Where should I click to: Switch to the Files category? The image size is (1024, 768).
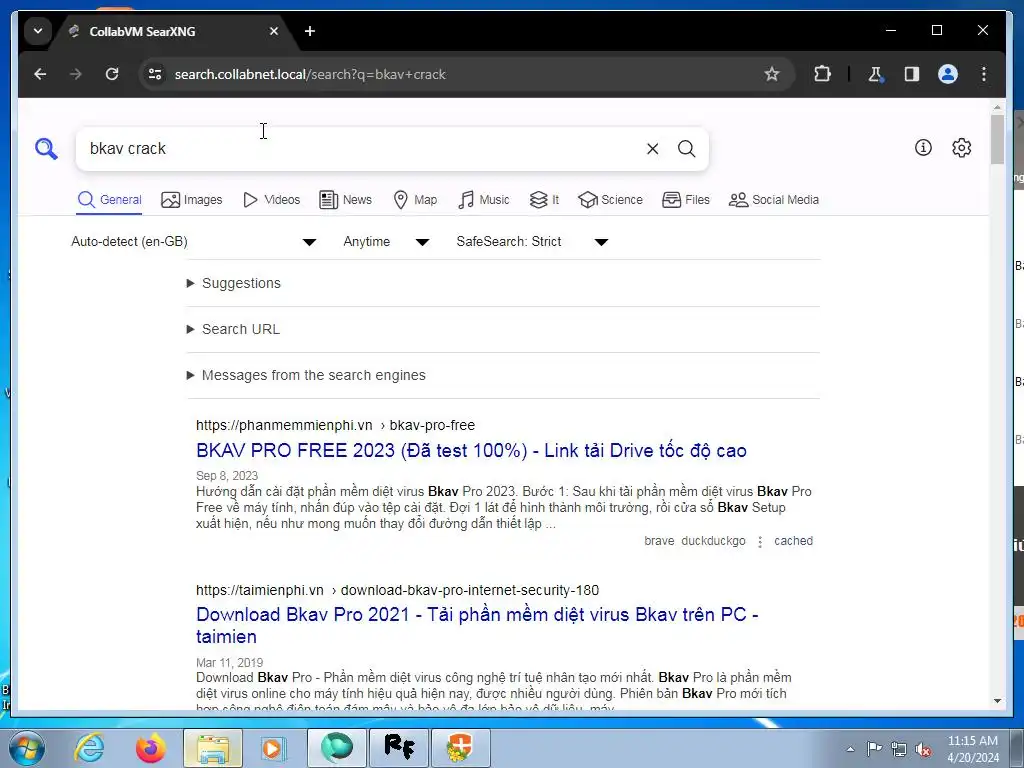tap(686, 200)
